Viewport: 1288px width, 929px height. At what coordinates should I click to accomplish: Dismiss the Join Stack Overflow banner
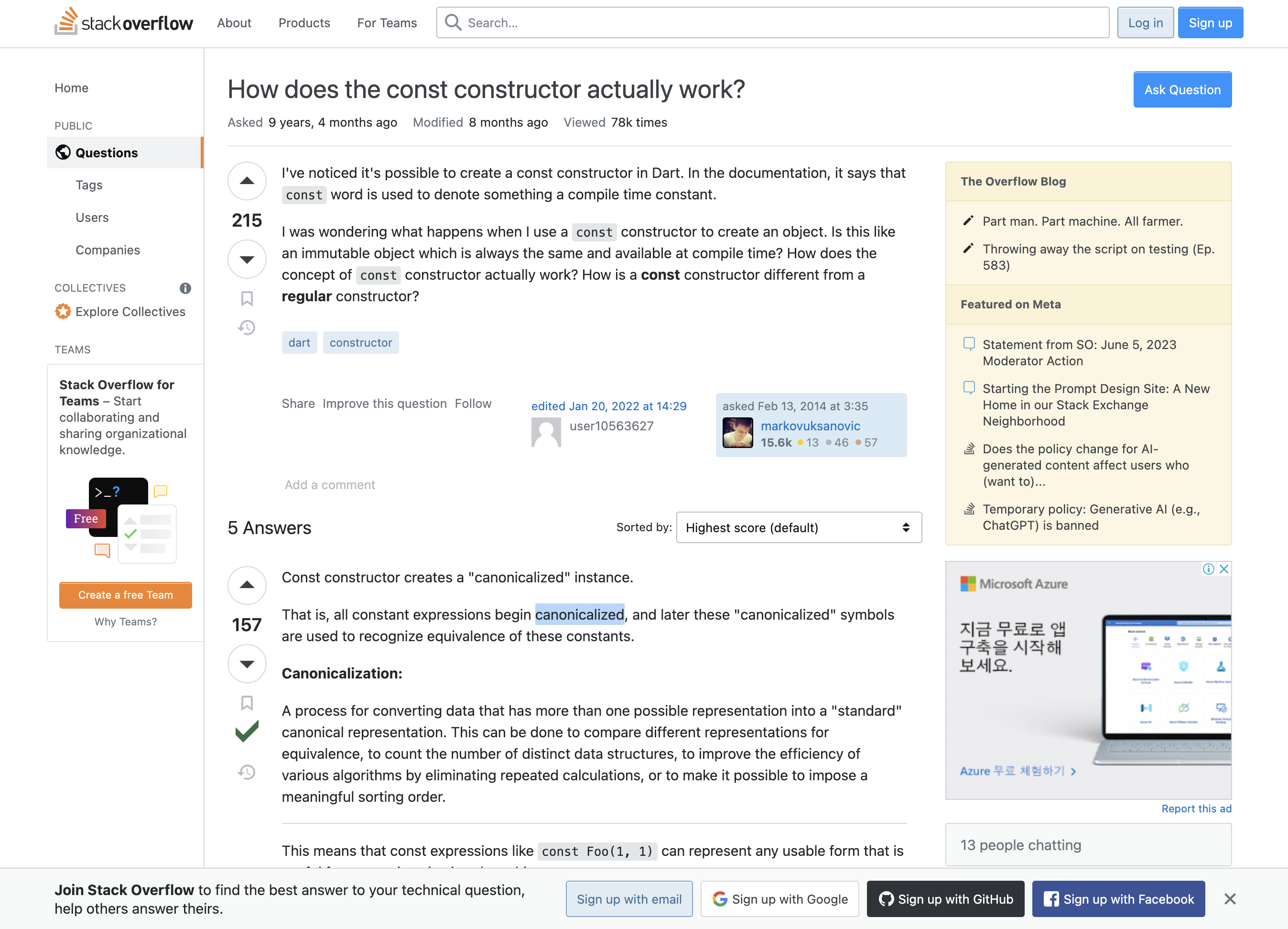[1230, 899]
